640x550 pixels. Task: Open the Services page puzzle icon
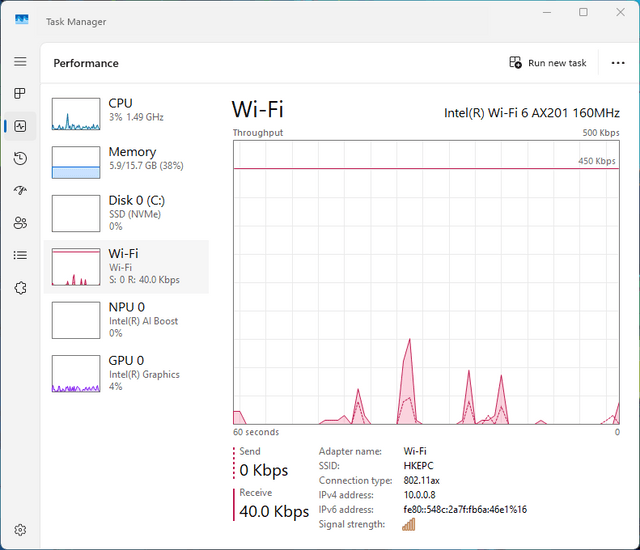pos(20,288)
